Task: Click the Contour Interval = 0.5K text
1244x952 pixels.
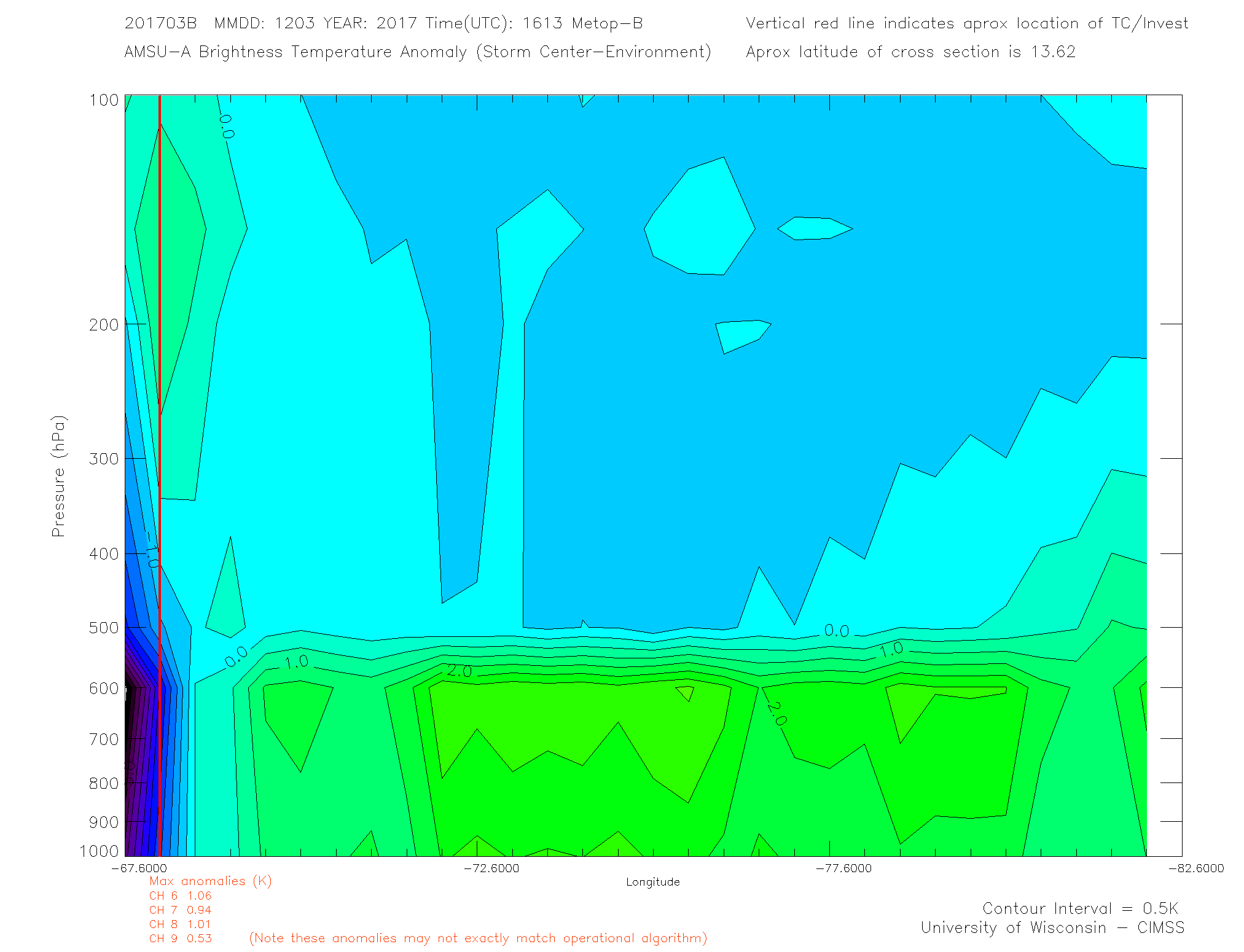Action: pyautogui.click(x=1080, y=908)
